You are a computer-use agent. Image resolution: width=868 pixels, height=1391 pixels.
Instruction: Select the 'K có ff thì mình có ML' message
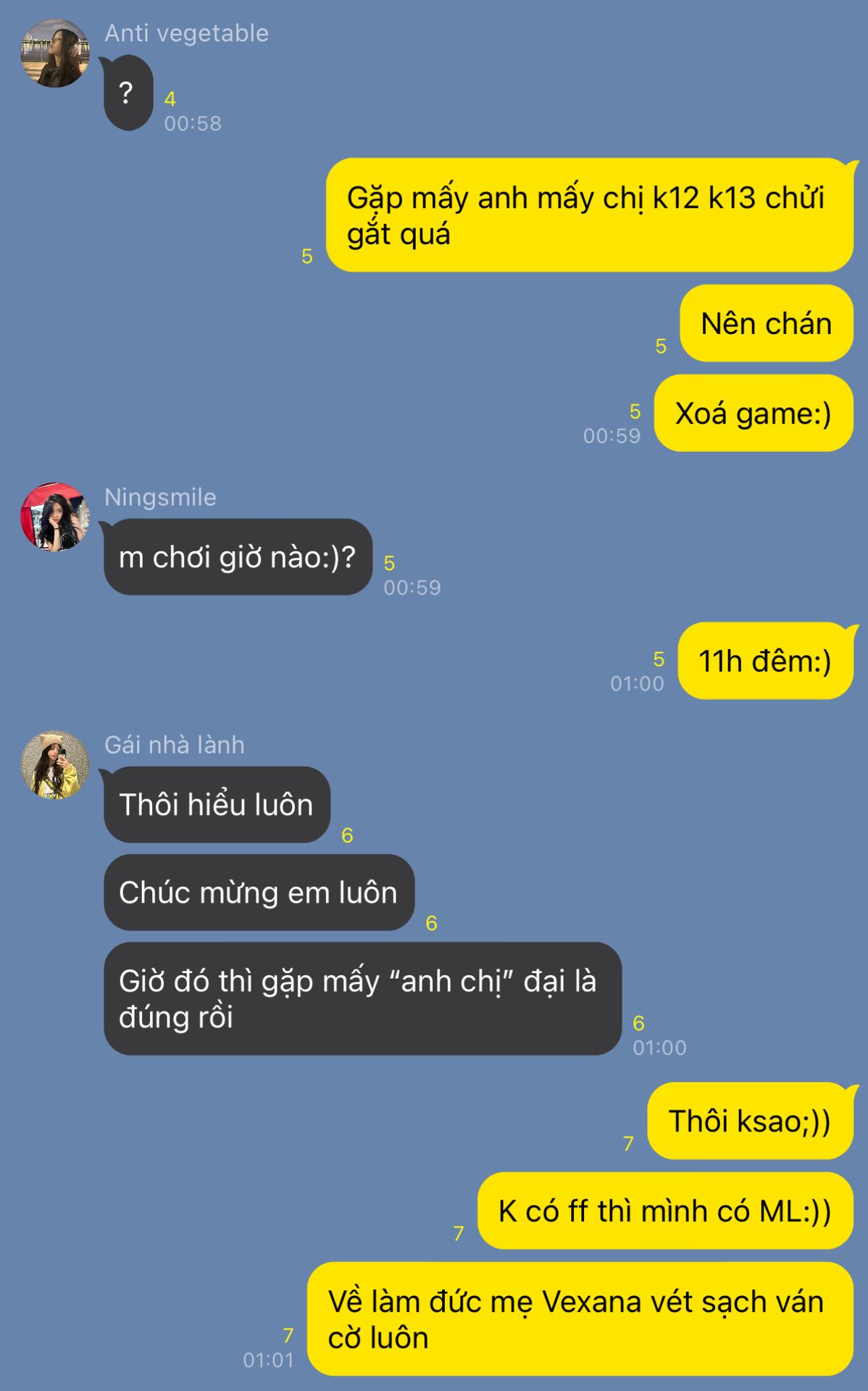click(665, 1211)
